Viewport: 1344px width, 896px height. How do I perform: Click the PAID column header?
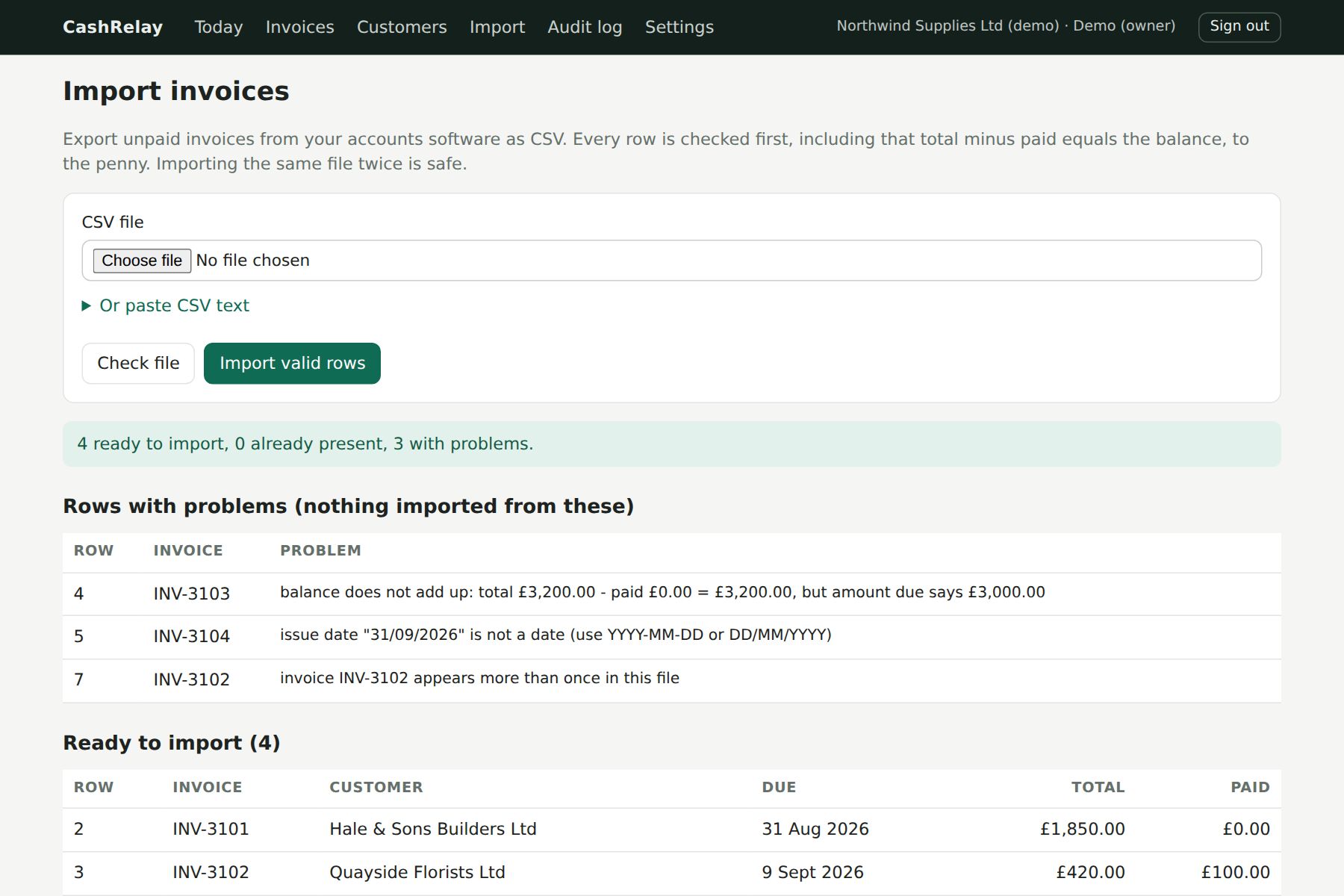coord(1250,788)
